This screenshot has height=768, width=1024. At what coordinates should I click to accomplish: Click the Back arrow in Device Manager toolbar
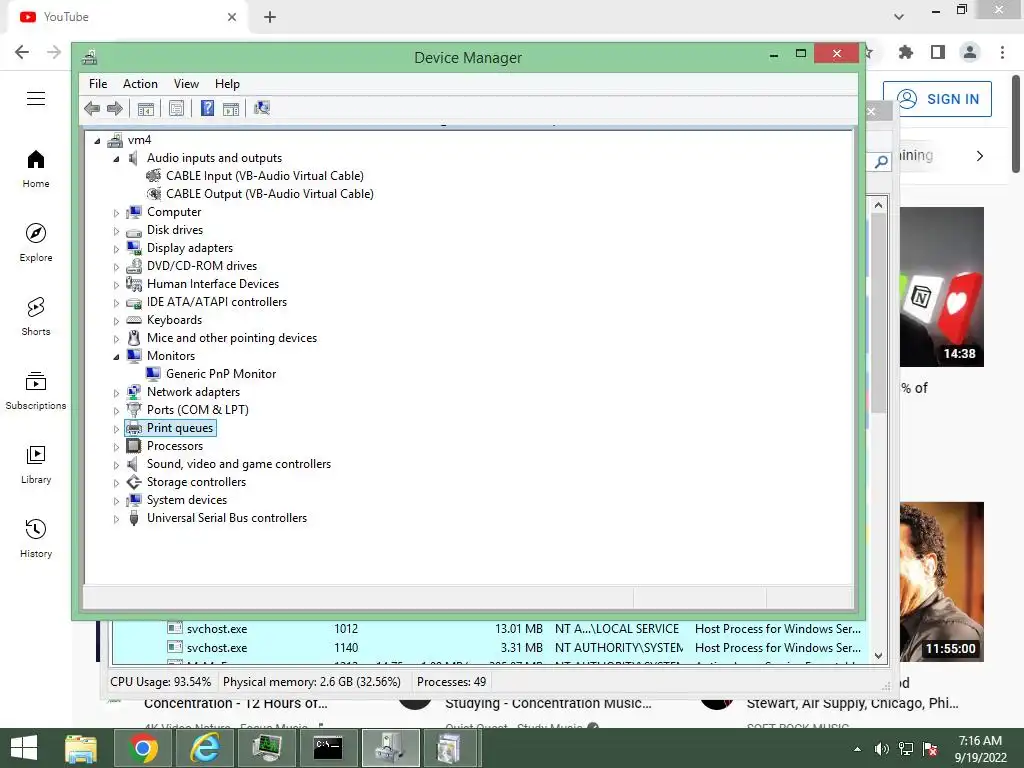pyautogui.click(x=92, y=108)
